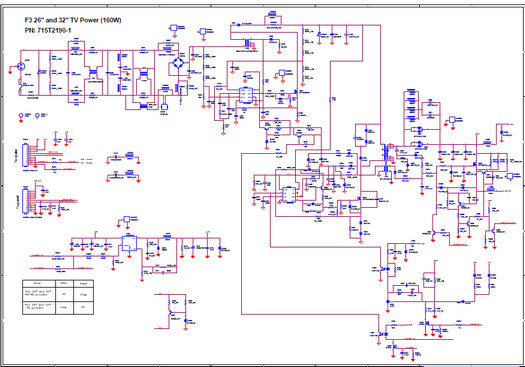
Task: Select the "To scaler" connector symbol
Action: click(25, 155)
